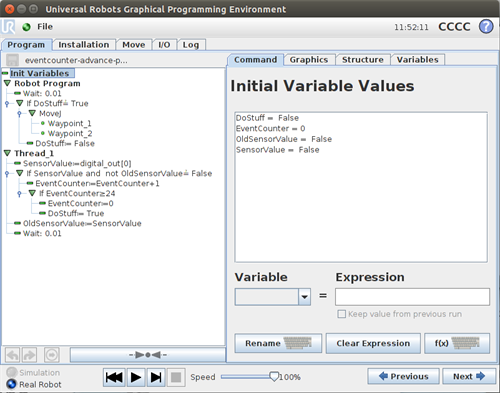Select Wait: 0.01 under Robot Program
500x393 pixels.
point(42,93)
